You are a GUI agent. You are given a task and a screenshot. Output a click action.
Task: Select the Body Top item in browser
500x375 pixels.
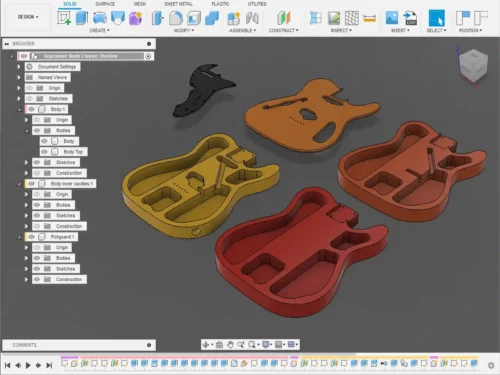coord(73,152)
